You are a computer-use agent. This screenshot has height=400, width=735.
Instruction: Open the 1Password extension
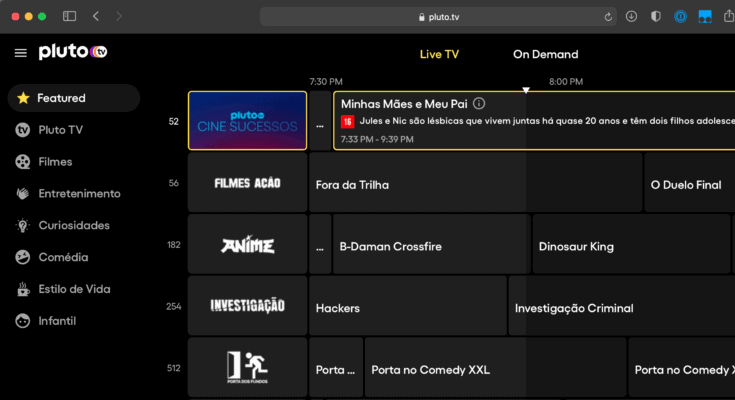tap(680, 16)
